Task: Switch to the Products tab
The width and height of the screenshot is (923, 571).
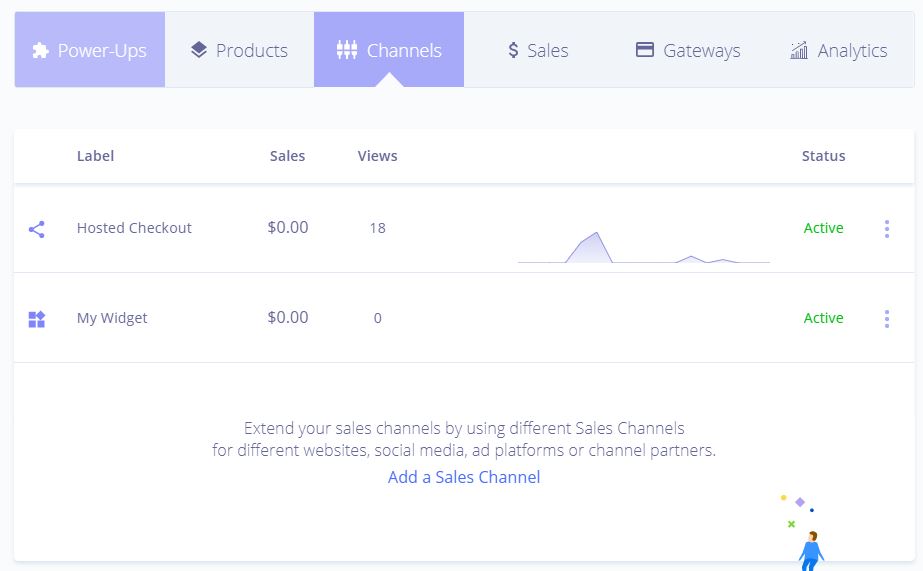Action: pyautogui.click(x=240, y=50)
